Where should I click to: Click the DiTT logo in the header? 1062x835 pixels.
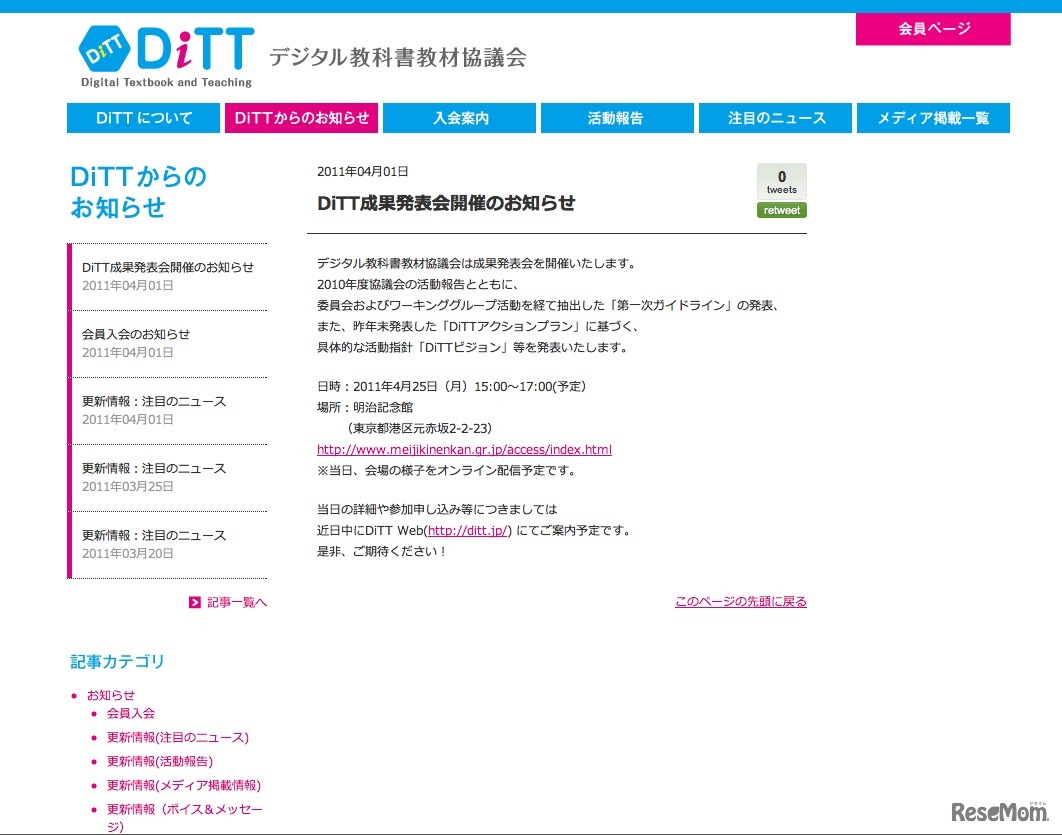coord(166,56)
